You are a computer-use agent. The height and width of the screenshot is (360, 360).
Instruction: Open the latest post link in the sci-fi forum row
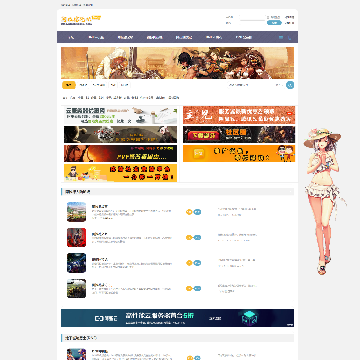(x=237, y=260)
